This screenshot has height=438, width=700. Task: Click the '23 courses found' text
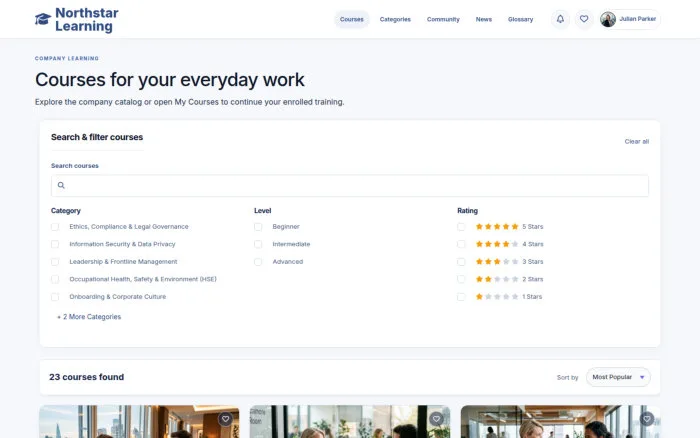(x=87, y=377)
